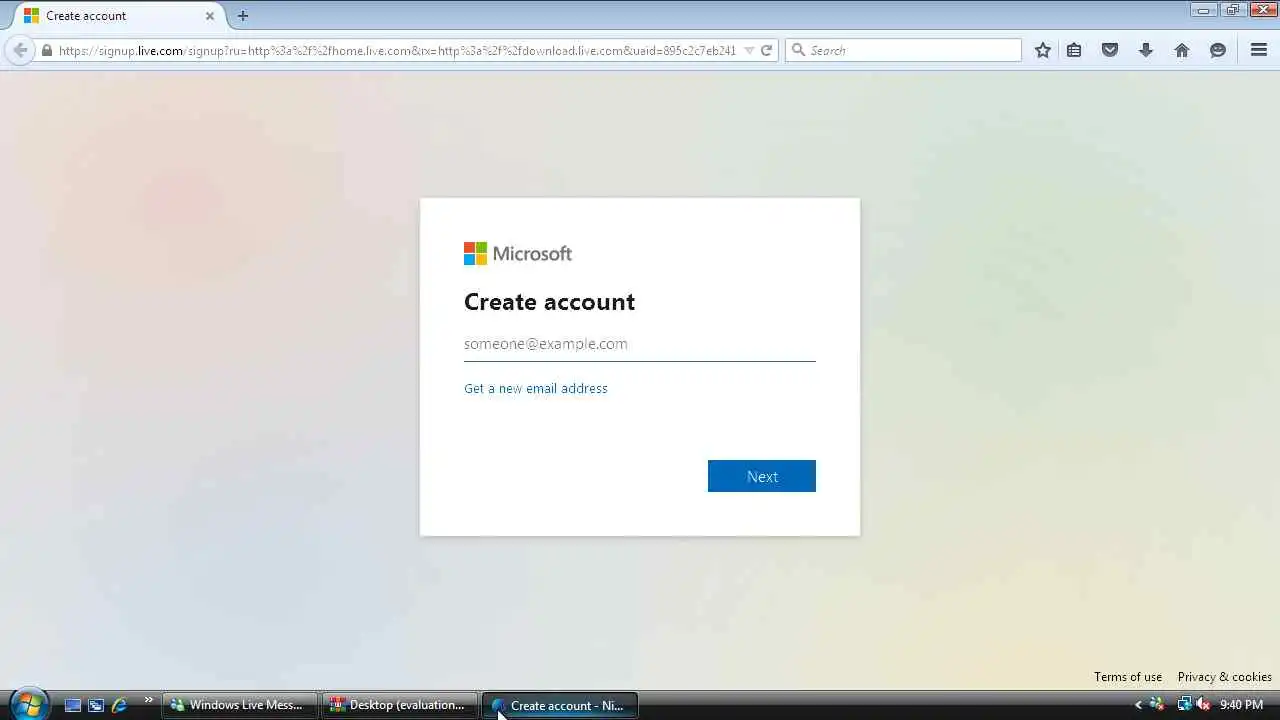
Task: Show bookmarks list icon in toolbar
Action: [1074, 50]
